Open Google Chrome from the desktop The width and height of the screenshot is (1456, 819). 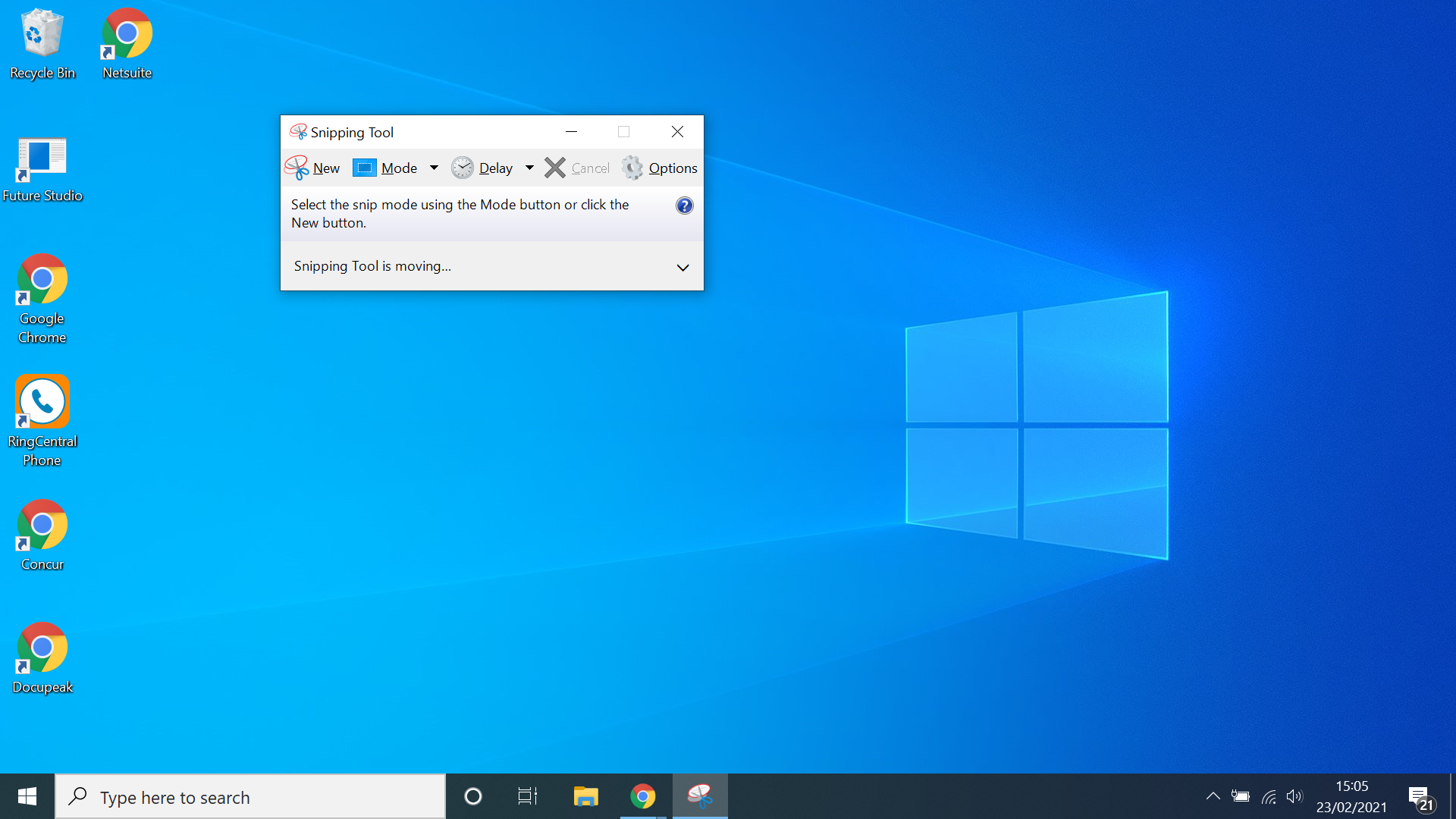coord(42,296)
